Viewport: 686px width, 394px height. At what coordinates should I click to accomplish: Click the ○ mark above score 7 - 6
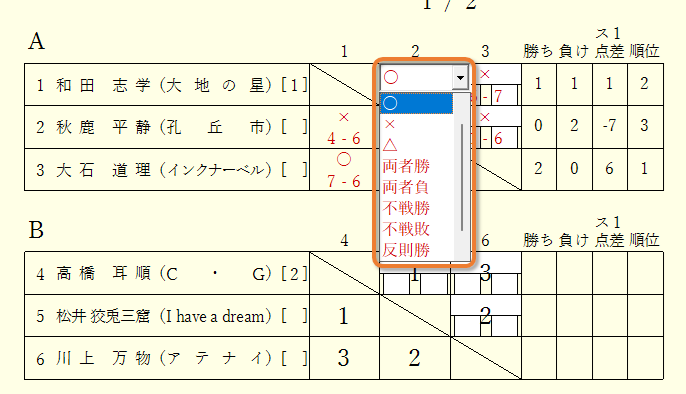344,159
